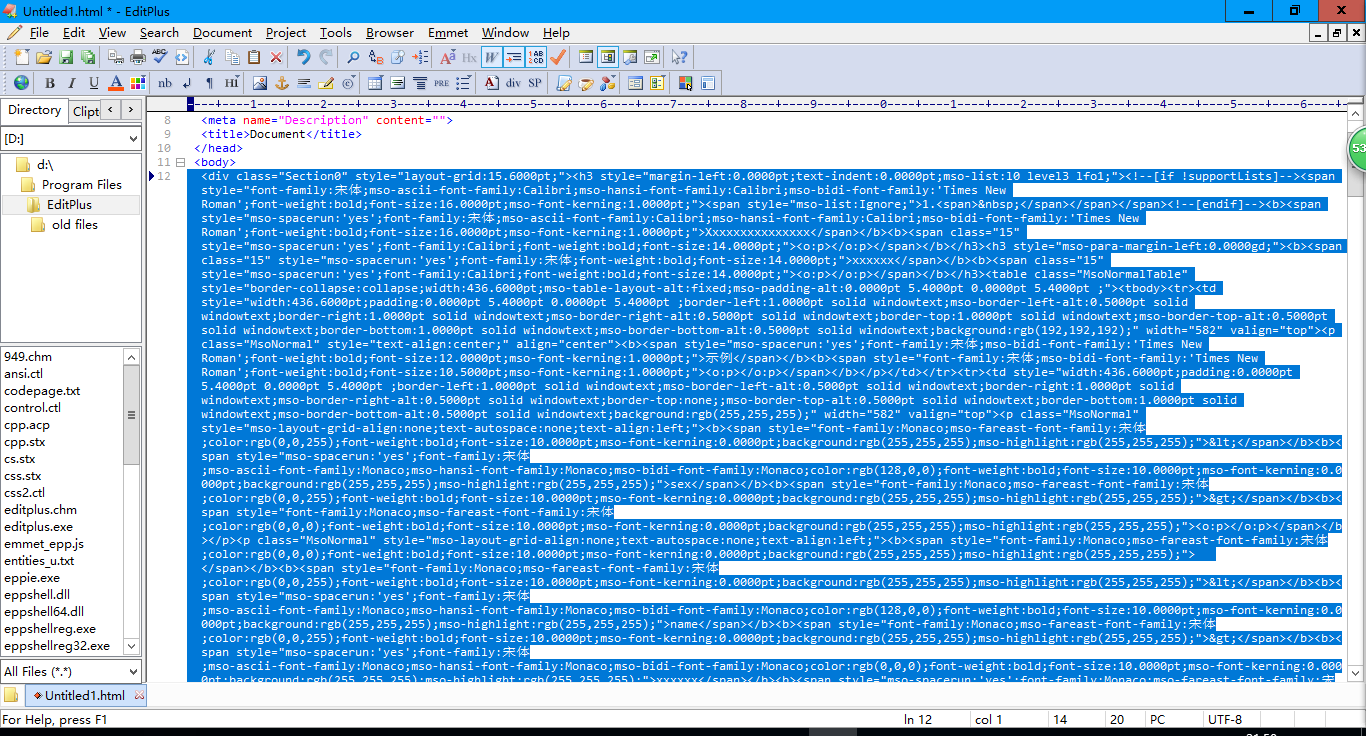Run the ABC spell check icon

point(159,57)
